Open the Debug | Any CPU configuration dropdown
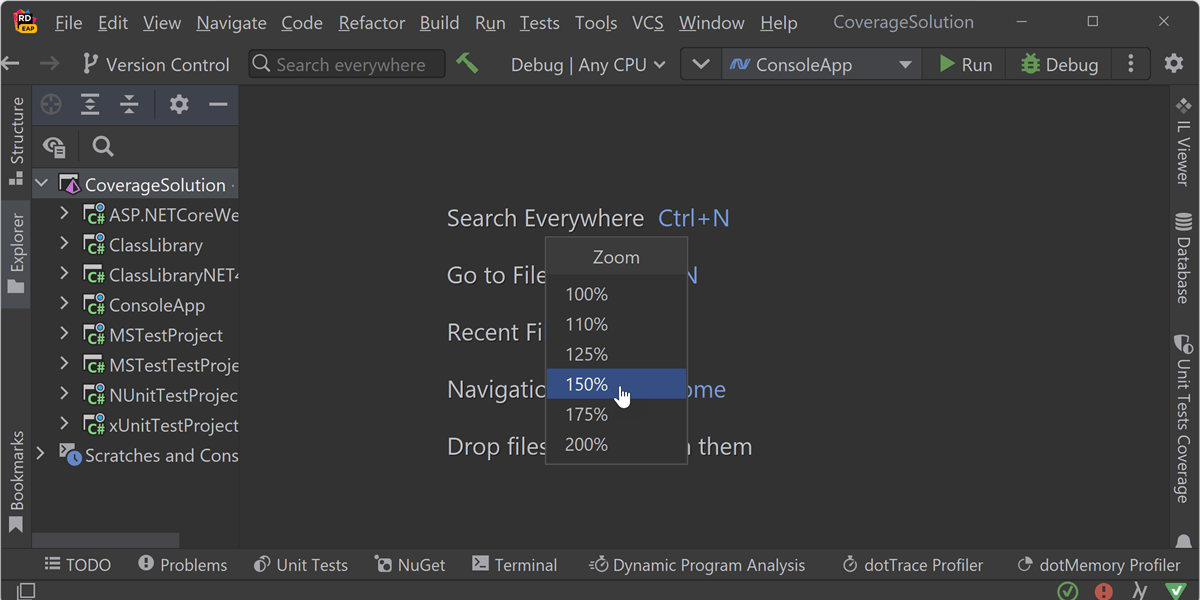Image resolution: width=1200 pixels, height=600 pixels. click(x=588, y=65)
